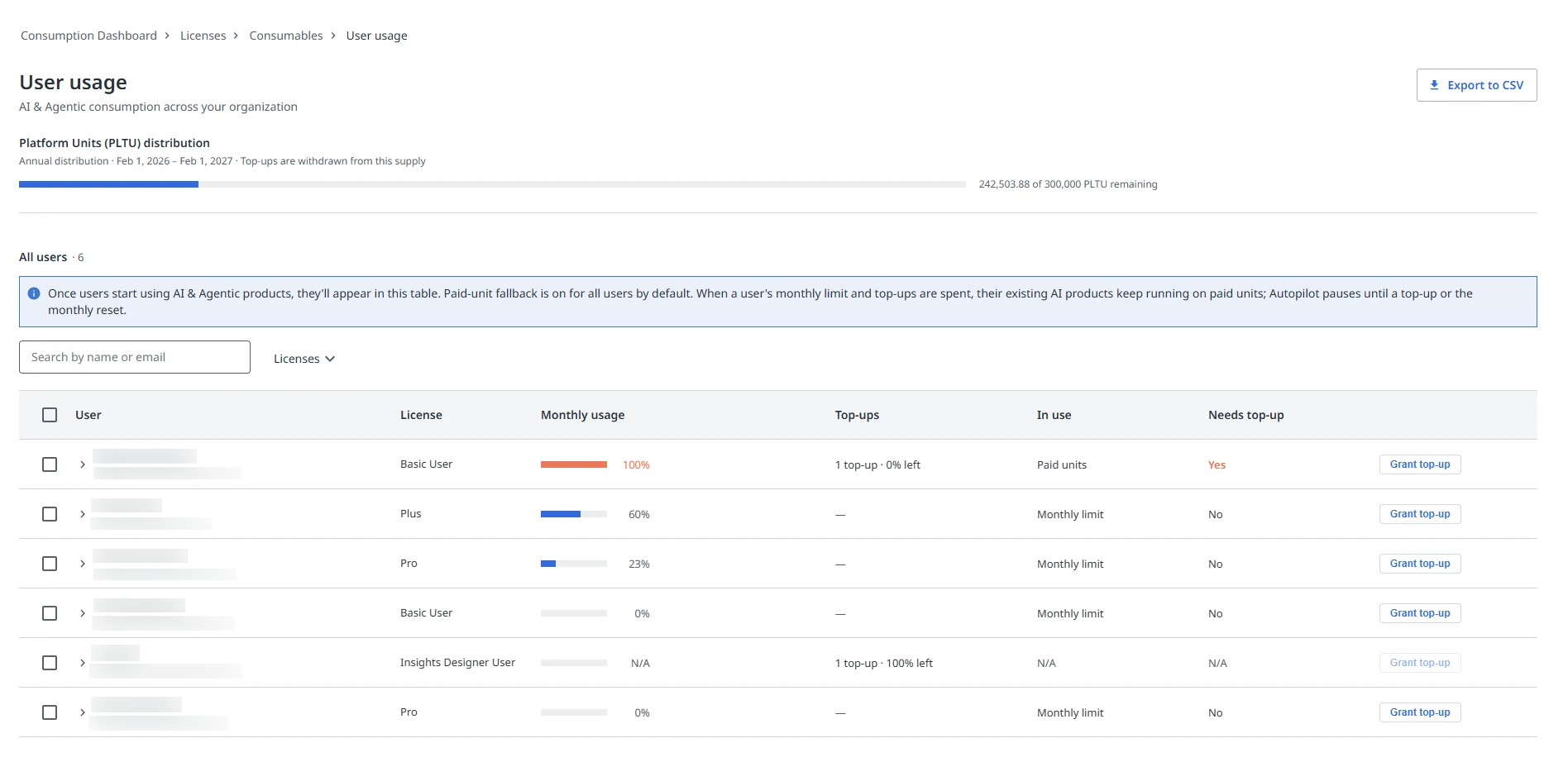Check the box for the 100% usage Basic User row
Image resolution: width=1568 pixels, height=762 pixels.
[x=50, y=464]
